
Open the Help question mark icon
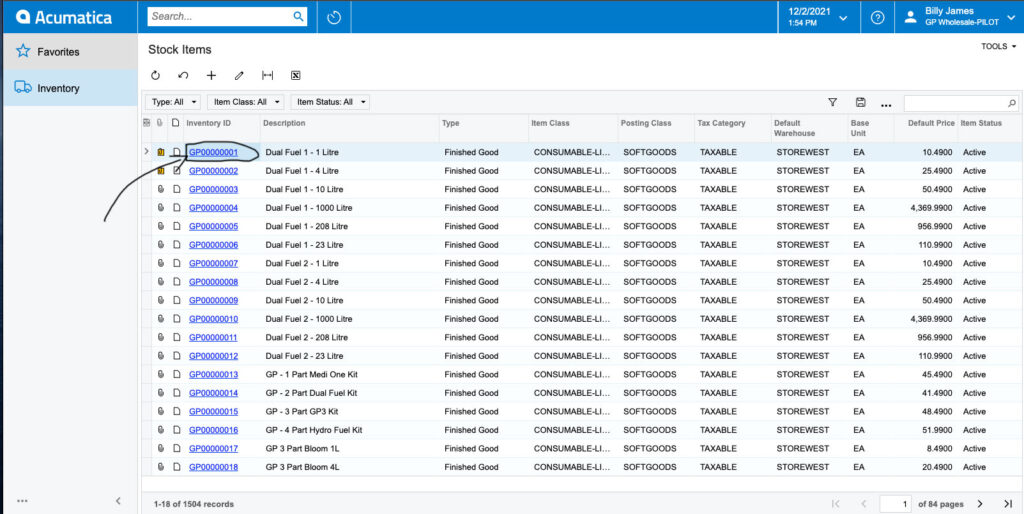coord(878,18)
